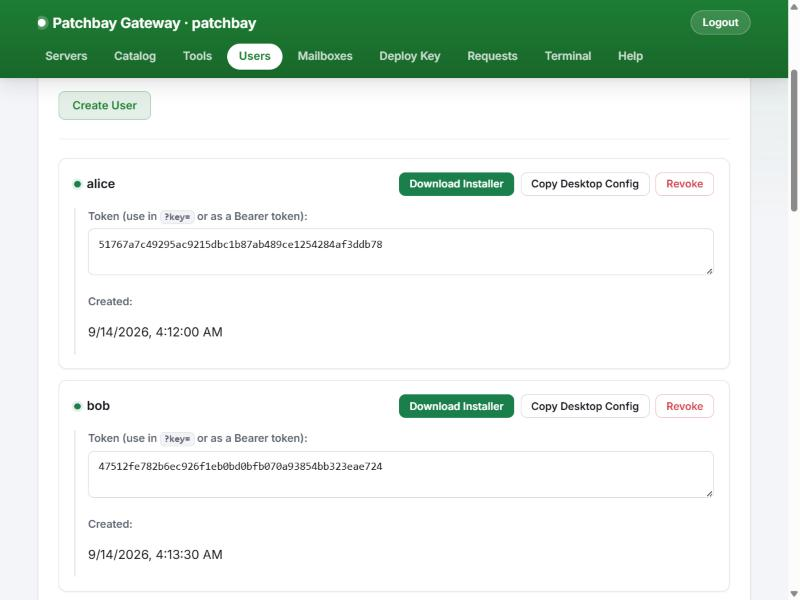Click bob's green status dot
This screenshot has height=600, width=800.
click(78, 407)
